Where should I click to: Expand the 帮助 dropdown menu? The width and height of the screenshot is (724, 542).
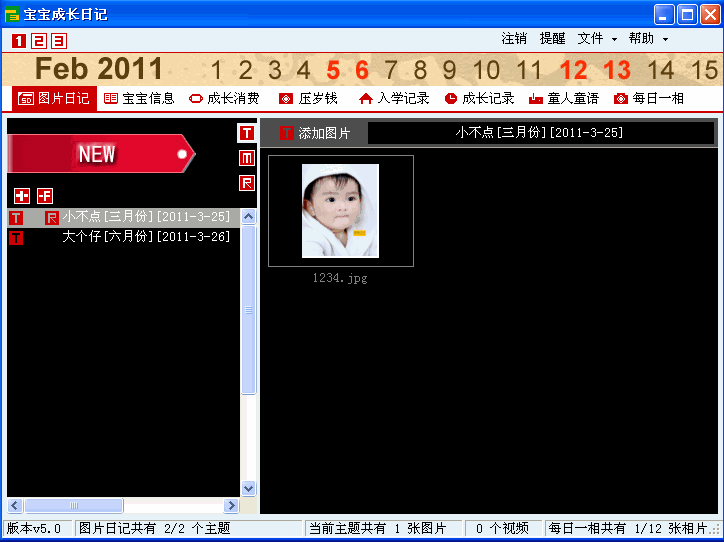648,39
